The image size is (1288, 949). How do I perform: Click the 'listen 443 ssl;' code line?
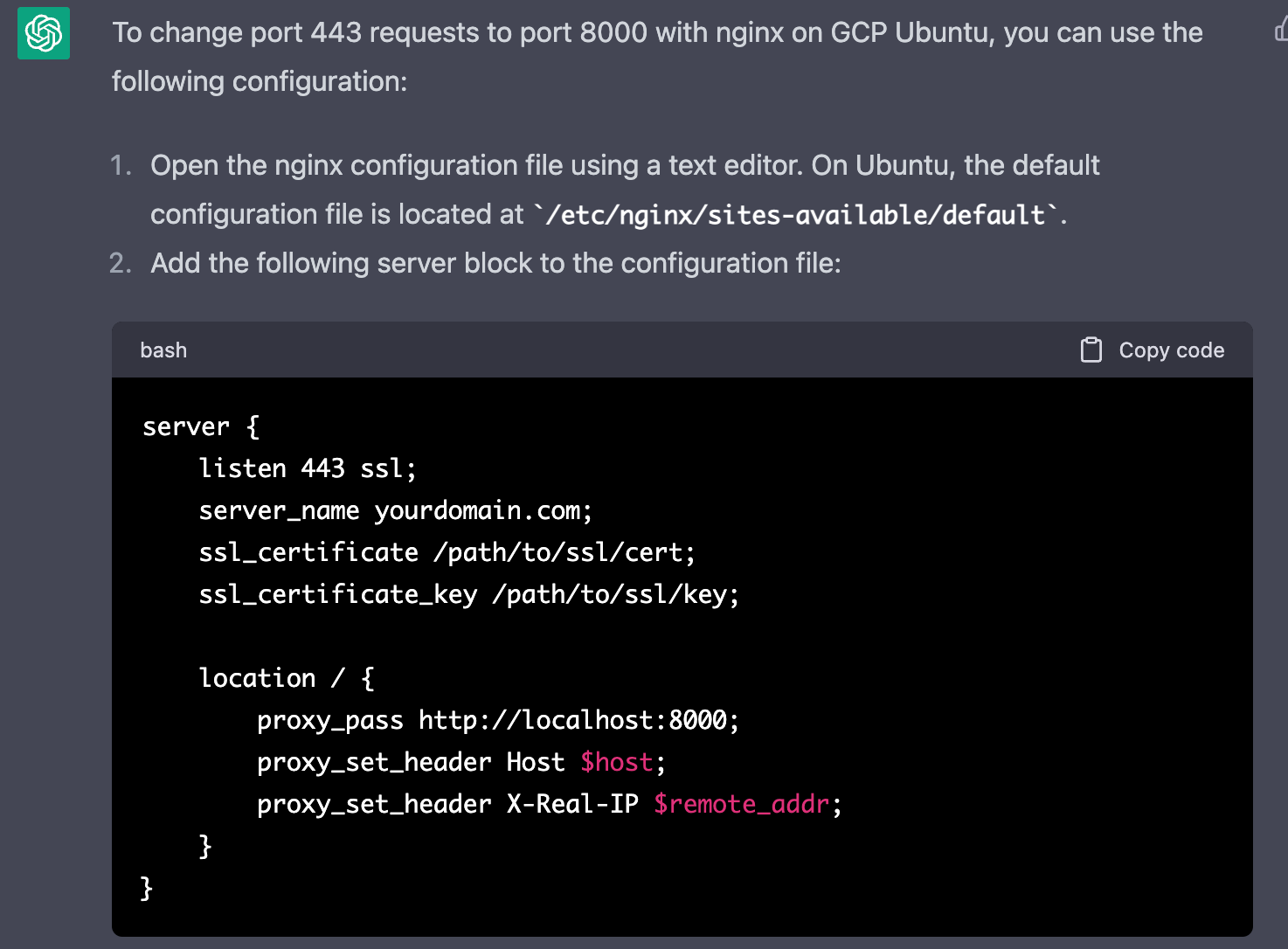[x=308, y=468]
